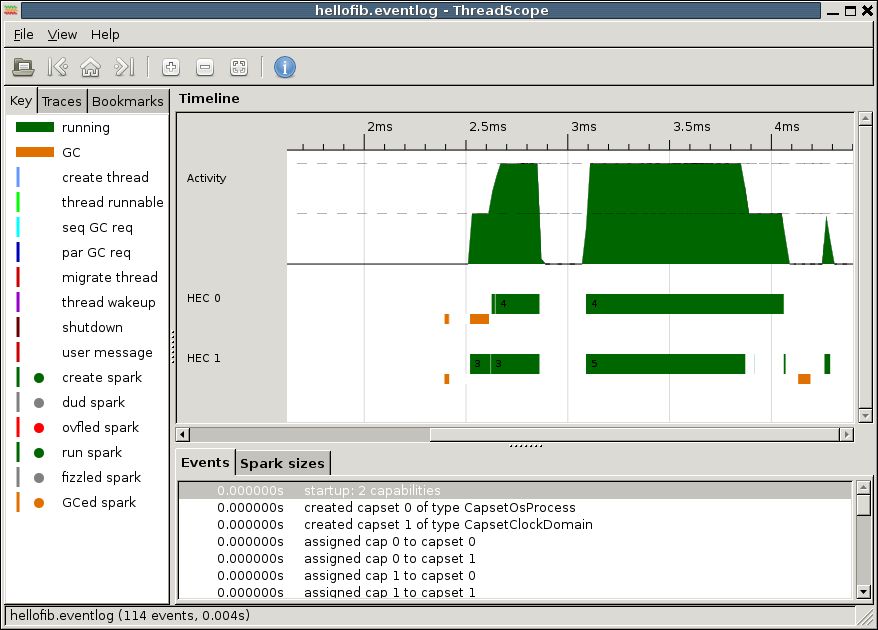The width and height of the screenshot is (878, 630).
Task: Jump to the start of the timeline
Action: tap(58, 67)
